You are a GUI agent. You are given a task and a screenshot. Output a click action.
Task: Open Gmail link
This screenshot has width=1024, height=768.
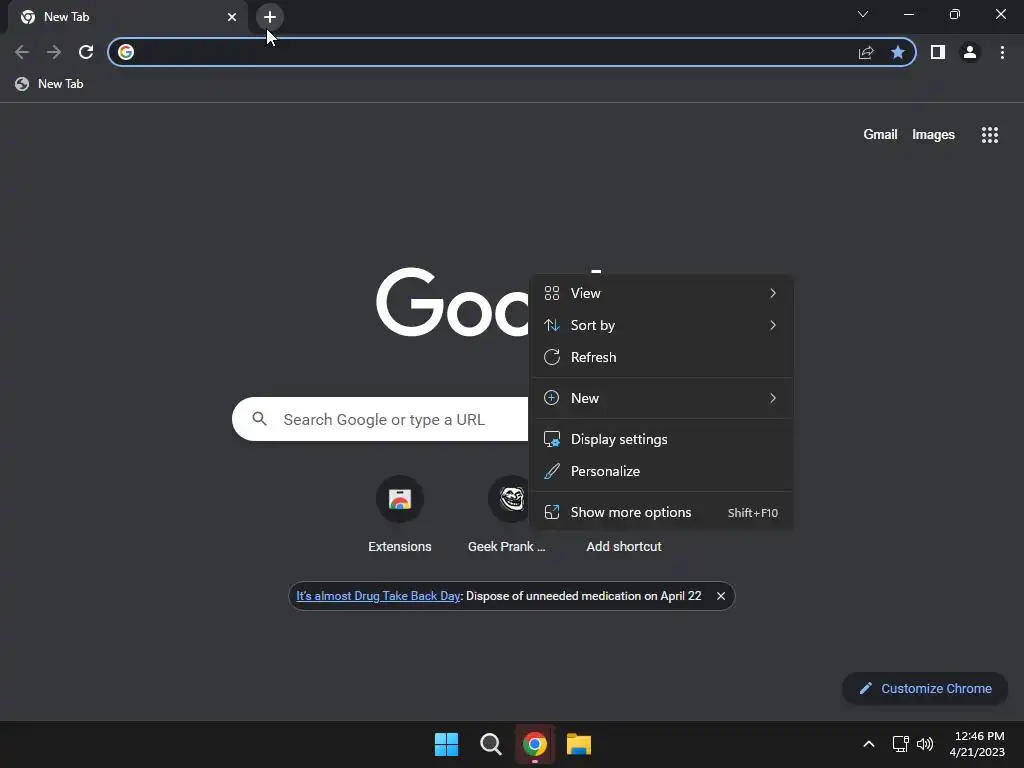pos(880,135)
